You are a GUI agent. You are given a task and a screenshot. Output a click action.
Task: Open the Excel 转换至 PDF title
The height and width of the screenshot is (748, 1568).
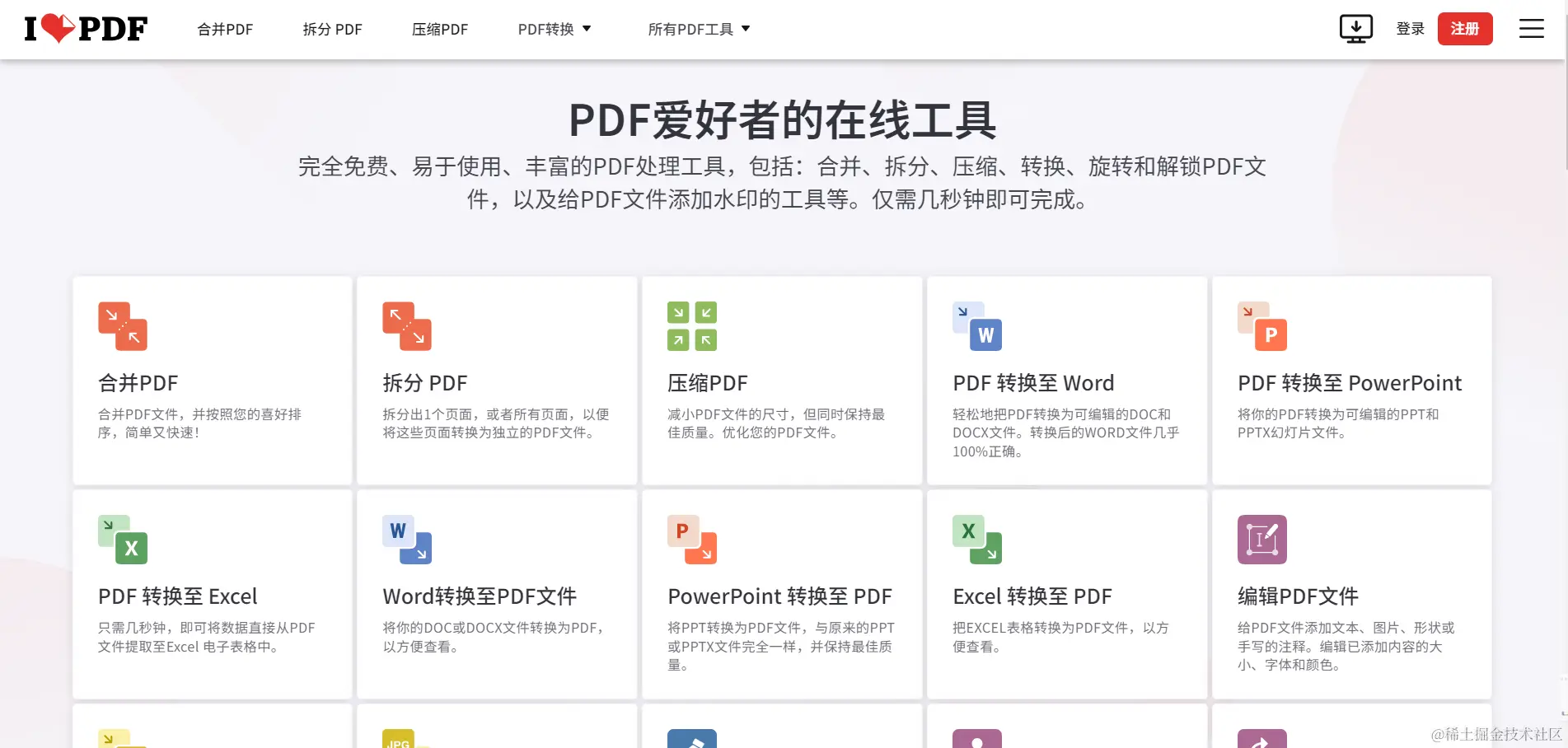point(1032,596)
